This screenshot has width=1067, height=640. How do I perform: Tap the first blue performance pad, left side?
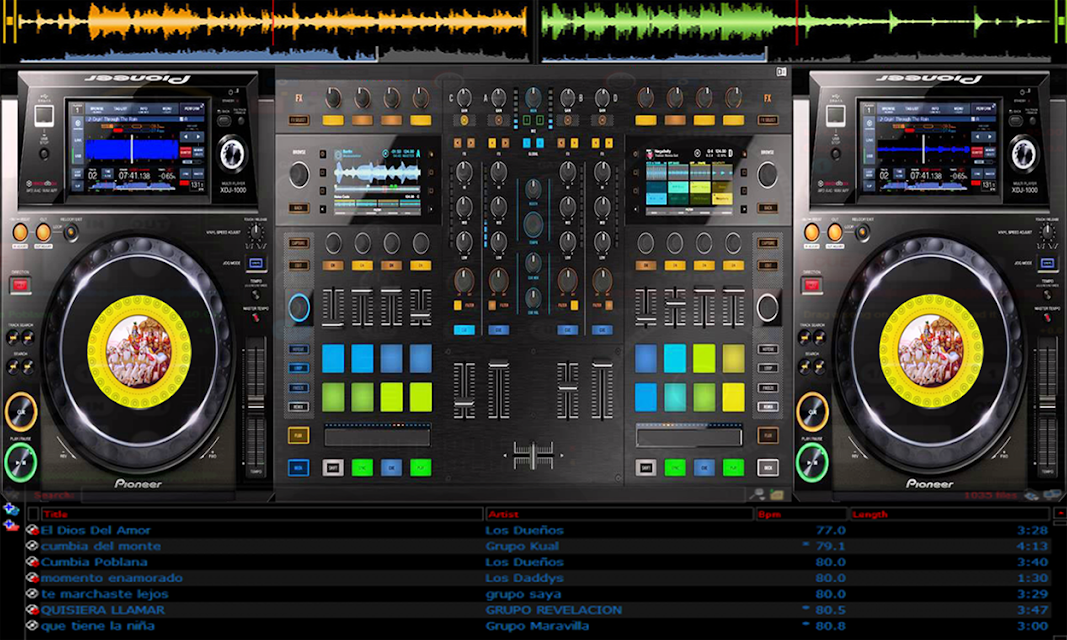tap(333, 358)
